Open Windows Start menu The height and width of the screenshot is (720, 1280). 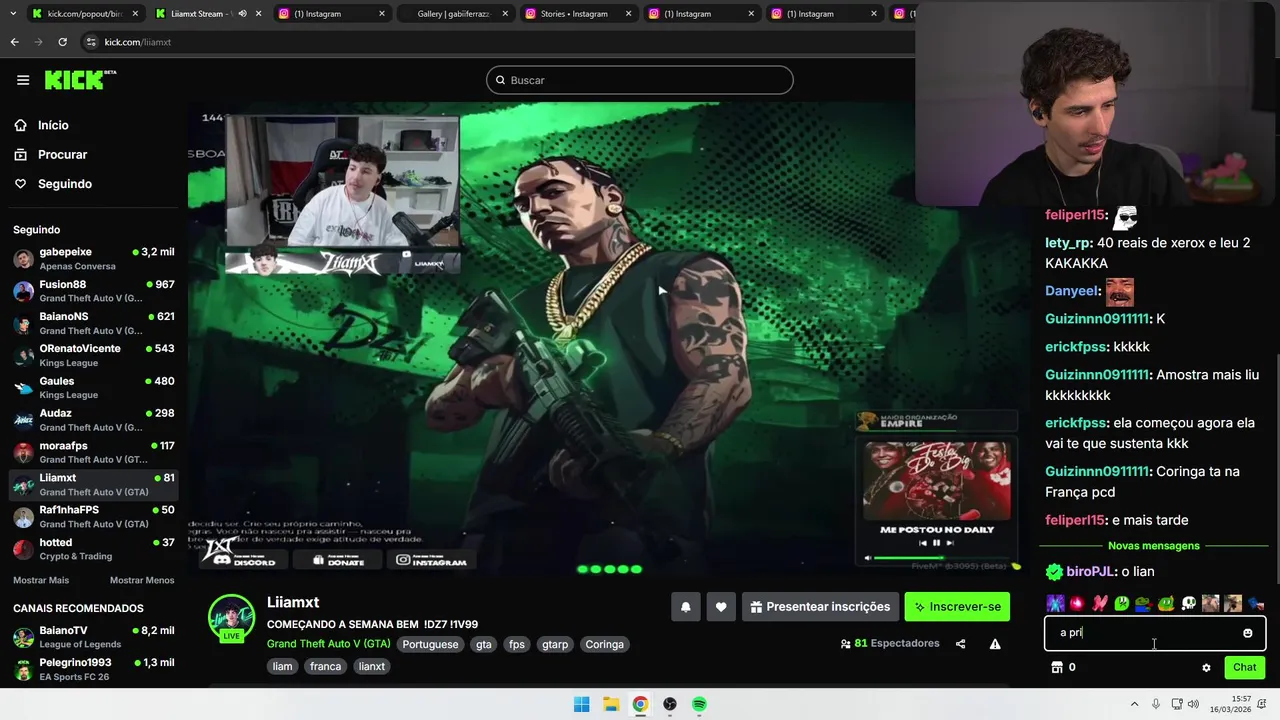(x=581, y=704)
